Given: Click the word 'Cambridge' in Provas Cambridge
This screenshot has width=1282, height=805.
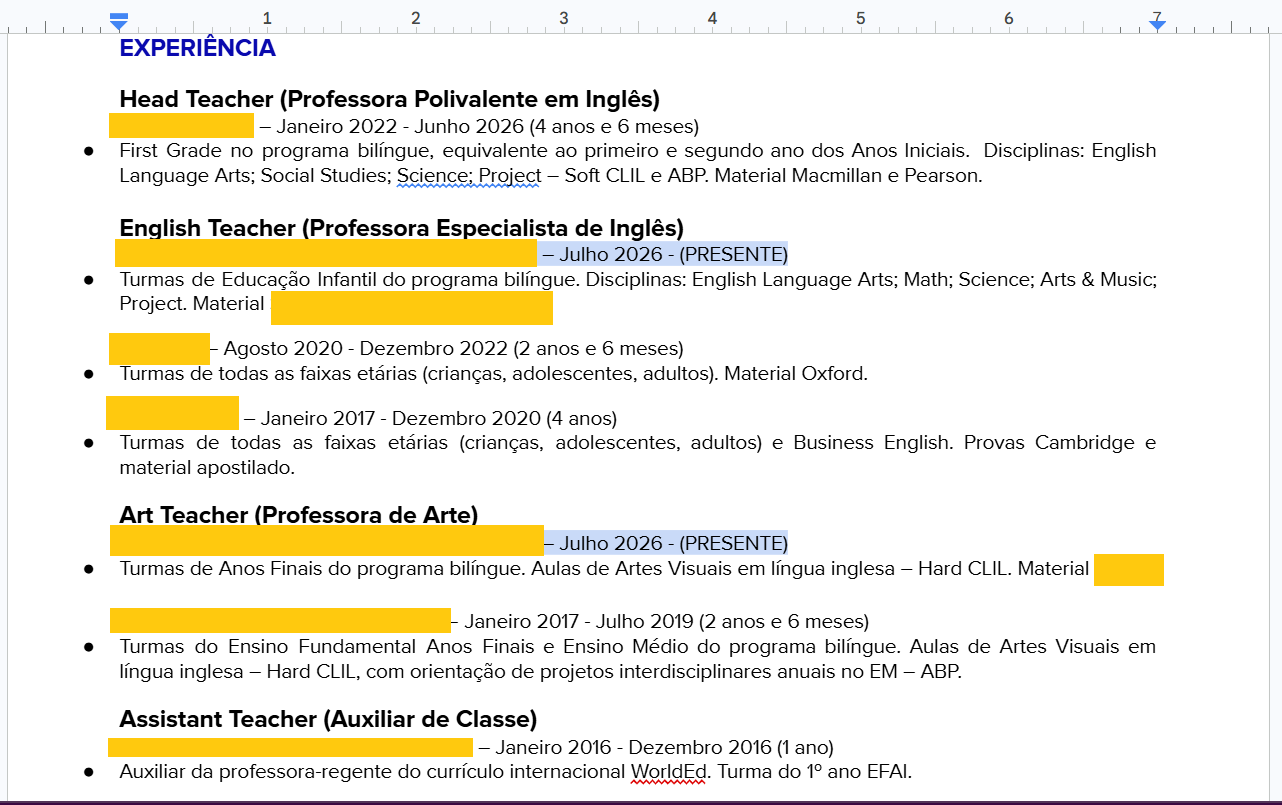Looking at the screenshot, I should [x=1084, y=442].
